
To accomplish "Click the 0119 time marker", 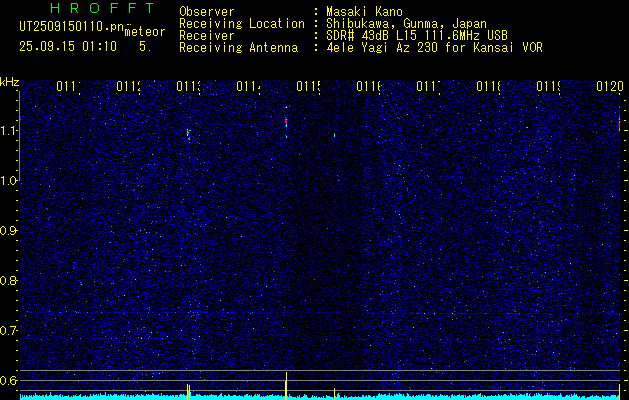I will click(x=549, y=86).
